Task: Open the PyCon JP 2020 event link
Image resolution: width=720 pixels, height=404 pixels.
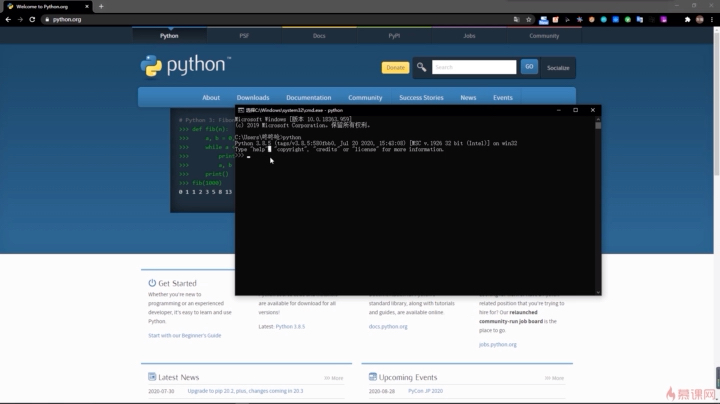Action: coord(425,391)
